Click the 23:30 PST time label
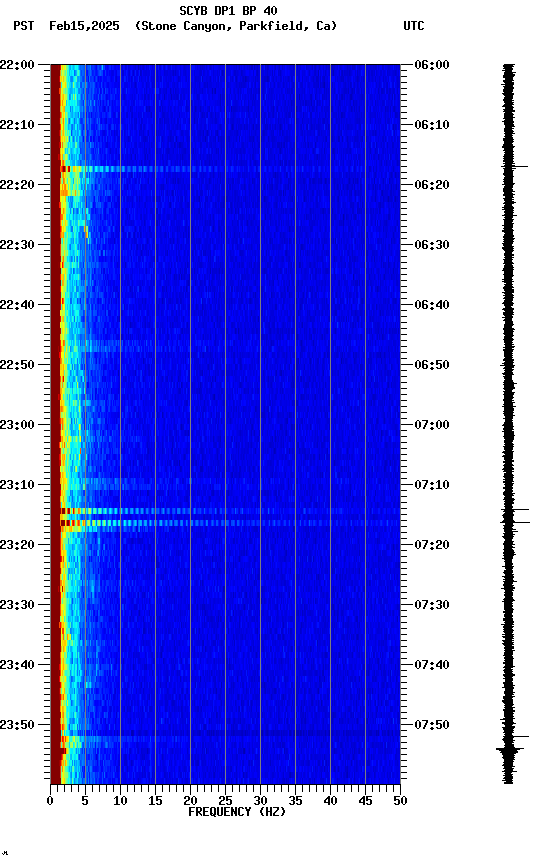 [17, 606]
